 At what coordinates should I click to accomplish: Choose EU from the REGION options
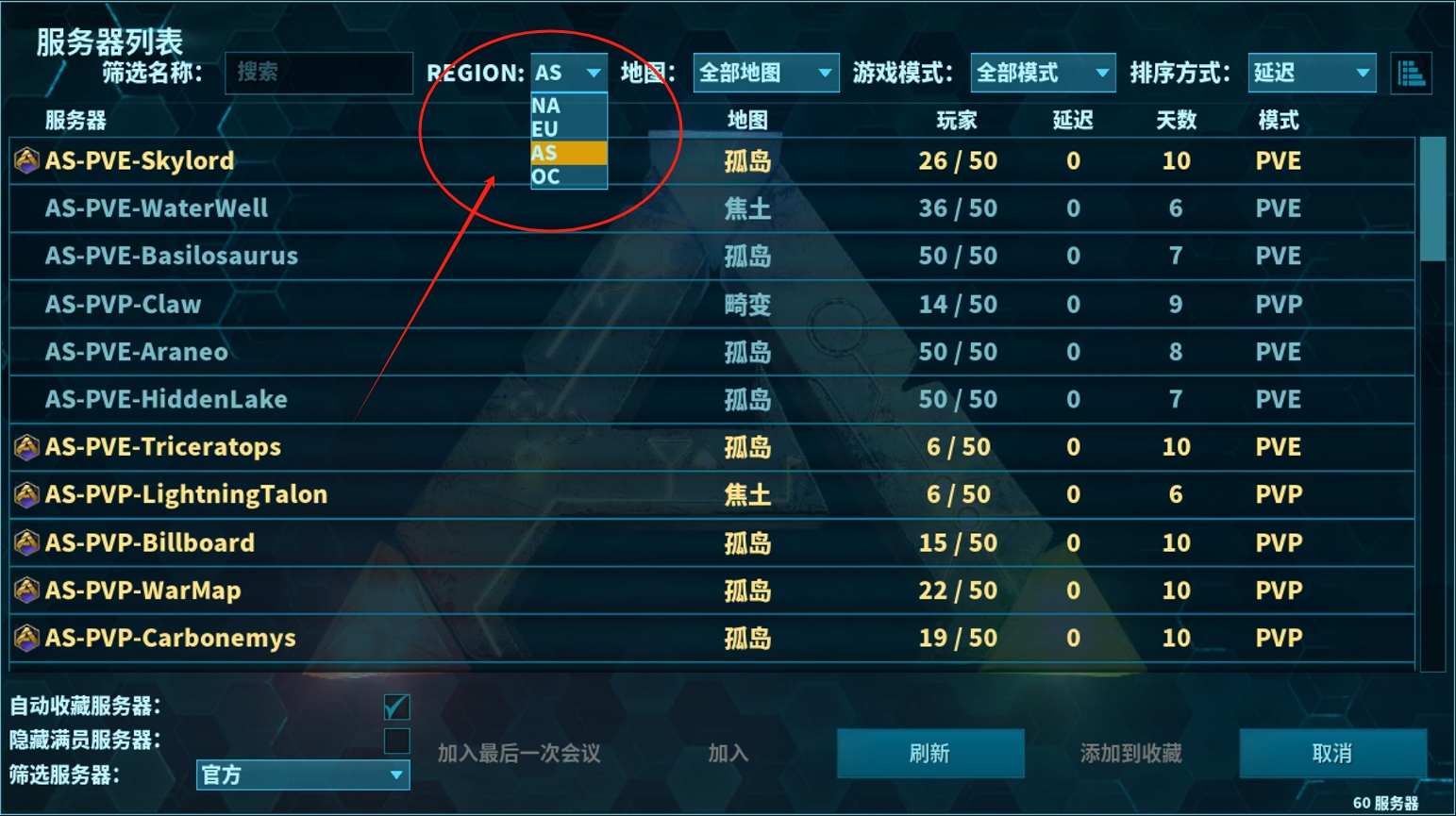coord(569,129)
